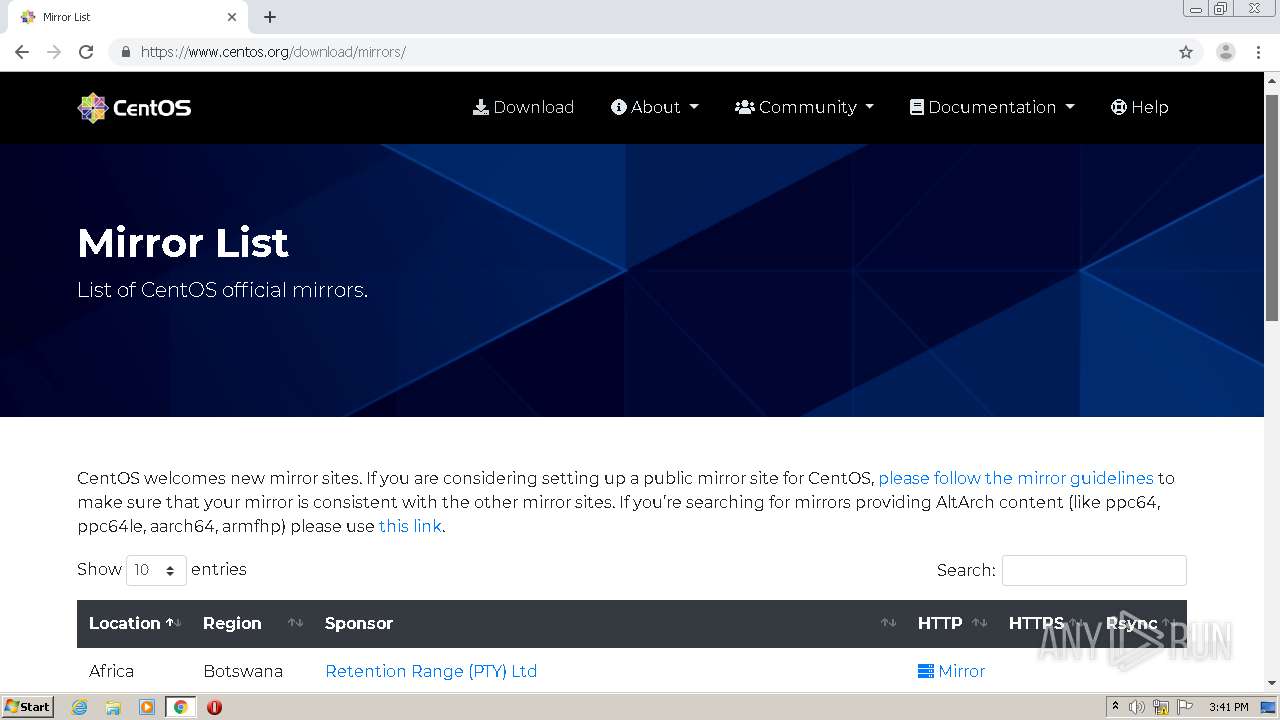
Task: Sort the table by Sponsor column
Action: [609, 623]
